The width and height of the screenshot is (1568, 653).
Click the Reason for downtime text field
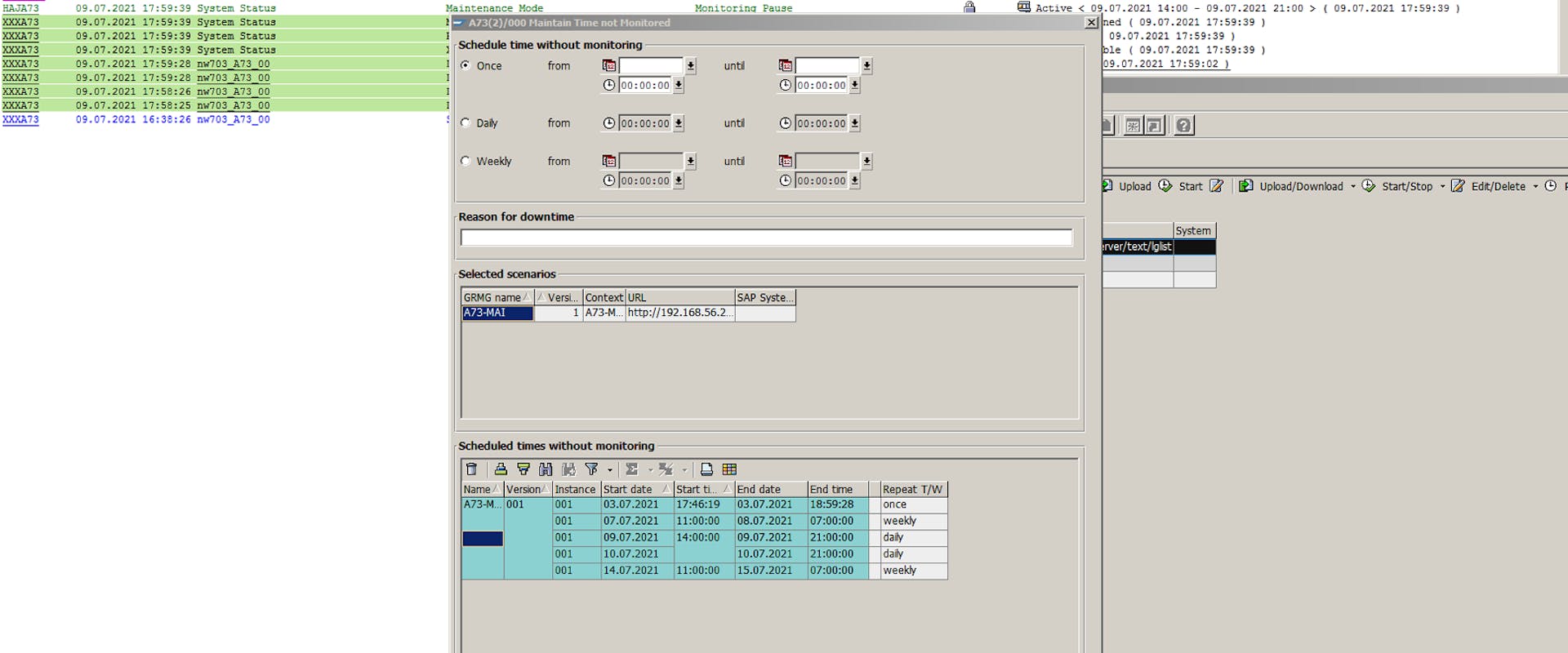[765, 238]
